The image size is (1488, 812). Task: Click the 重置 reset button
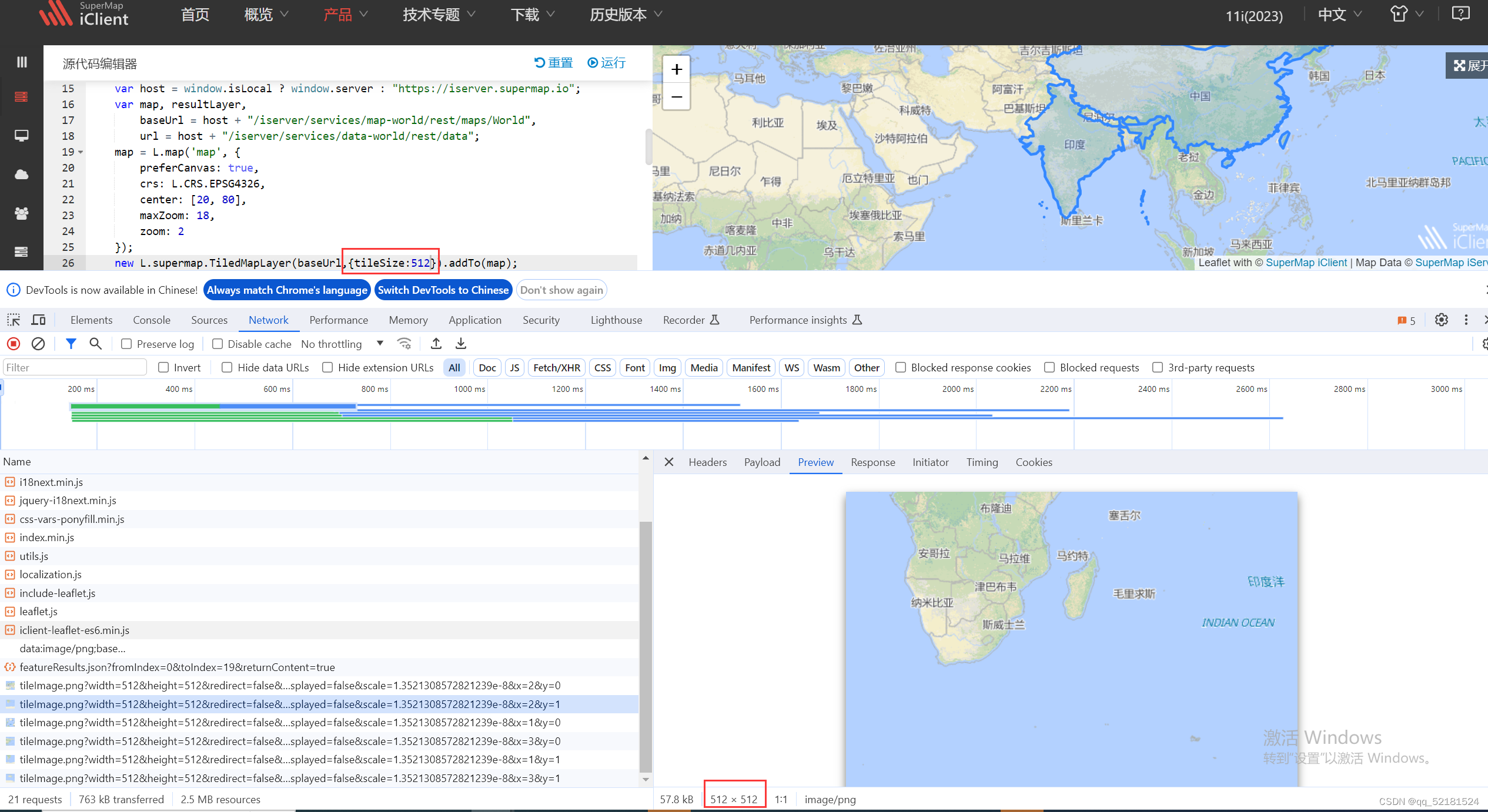[x=553, y=63]
